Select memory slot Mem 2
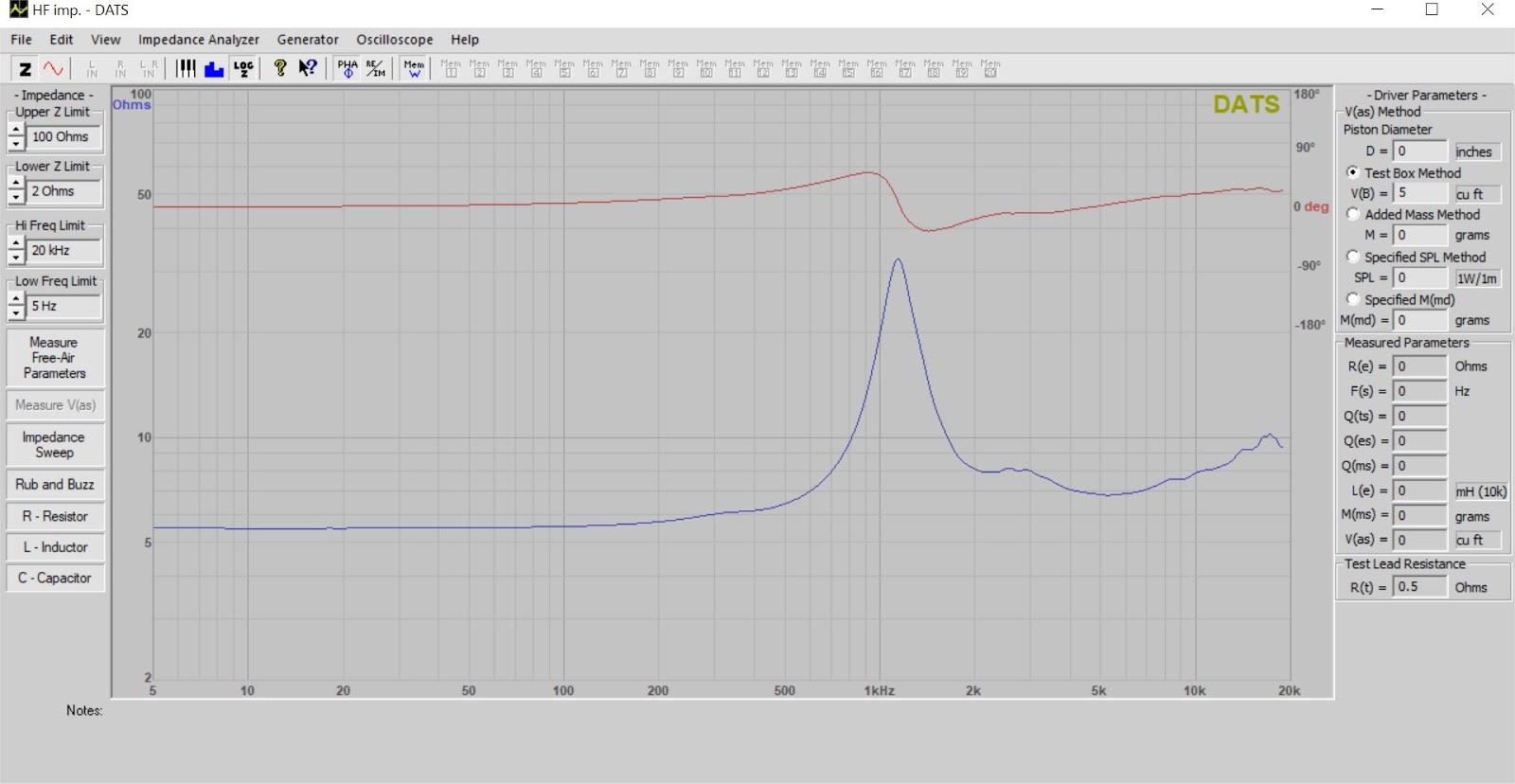 click(479, 68)
